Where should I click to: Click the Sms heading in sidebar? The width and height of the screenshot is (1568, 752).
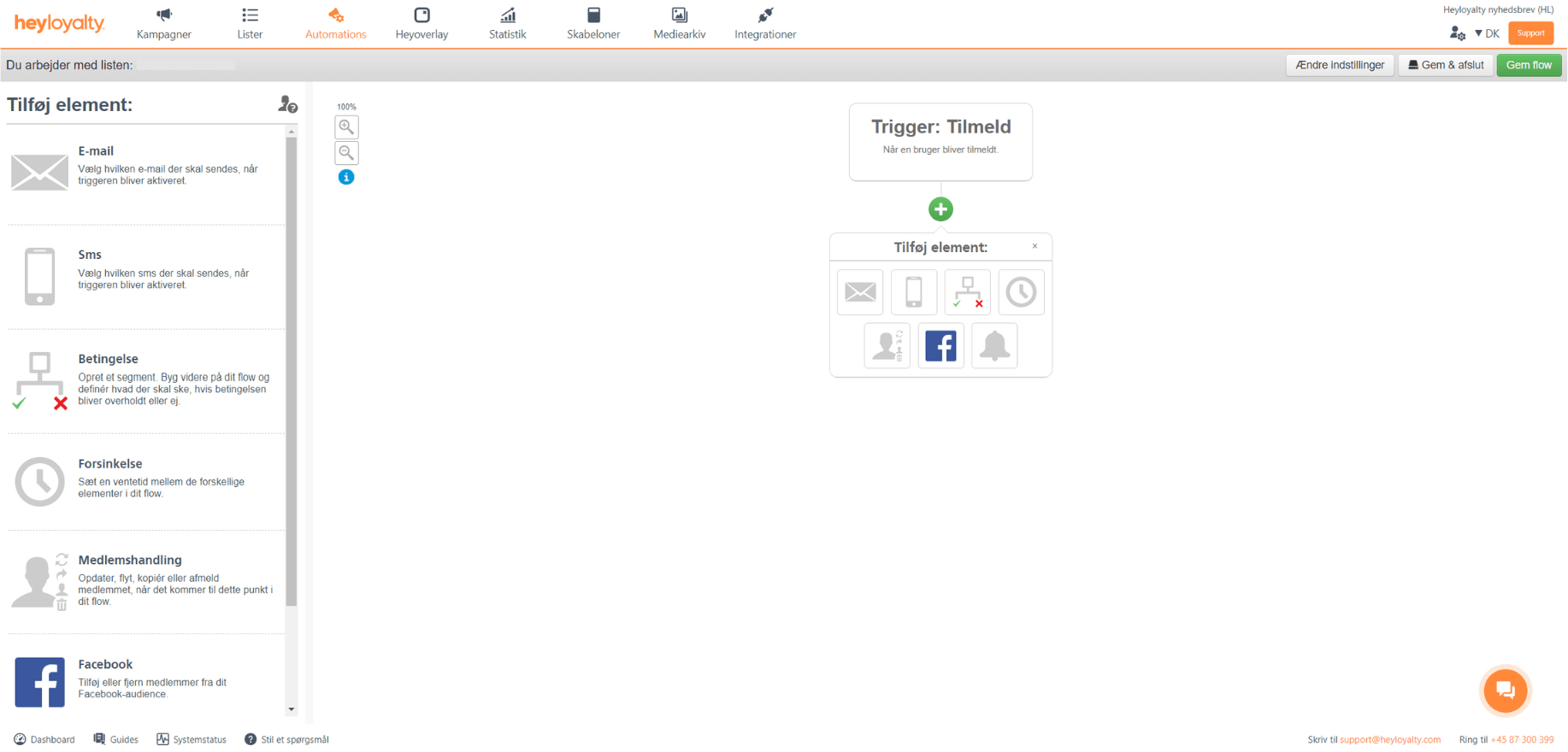90,255
